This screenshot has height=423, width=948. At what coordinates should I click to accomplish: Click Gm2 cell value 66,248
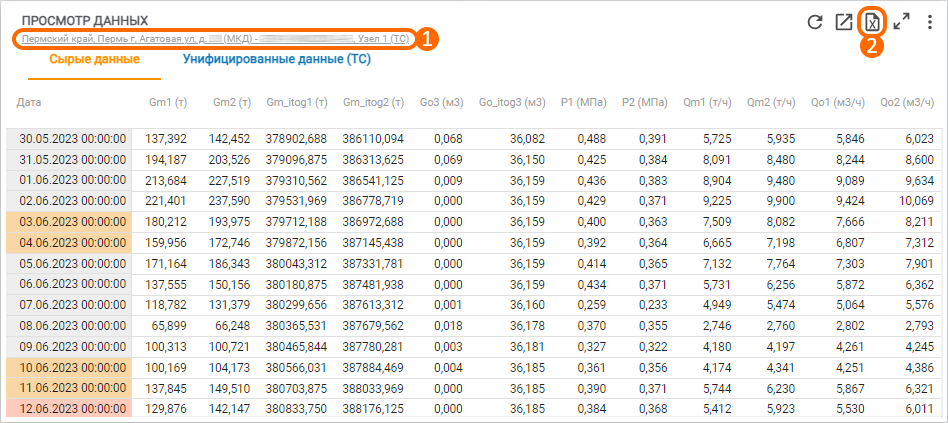[x=232, y=326]
